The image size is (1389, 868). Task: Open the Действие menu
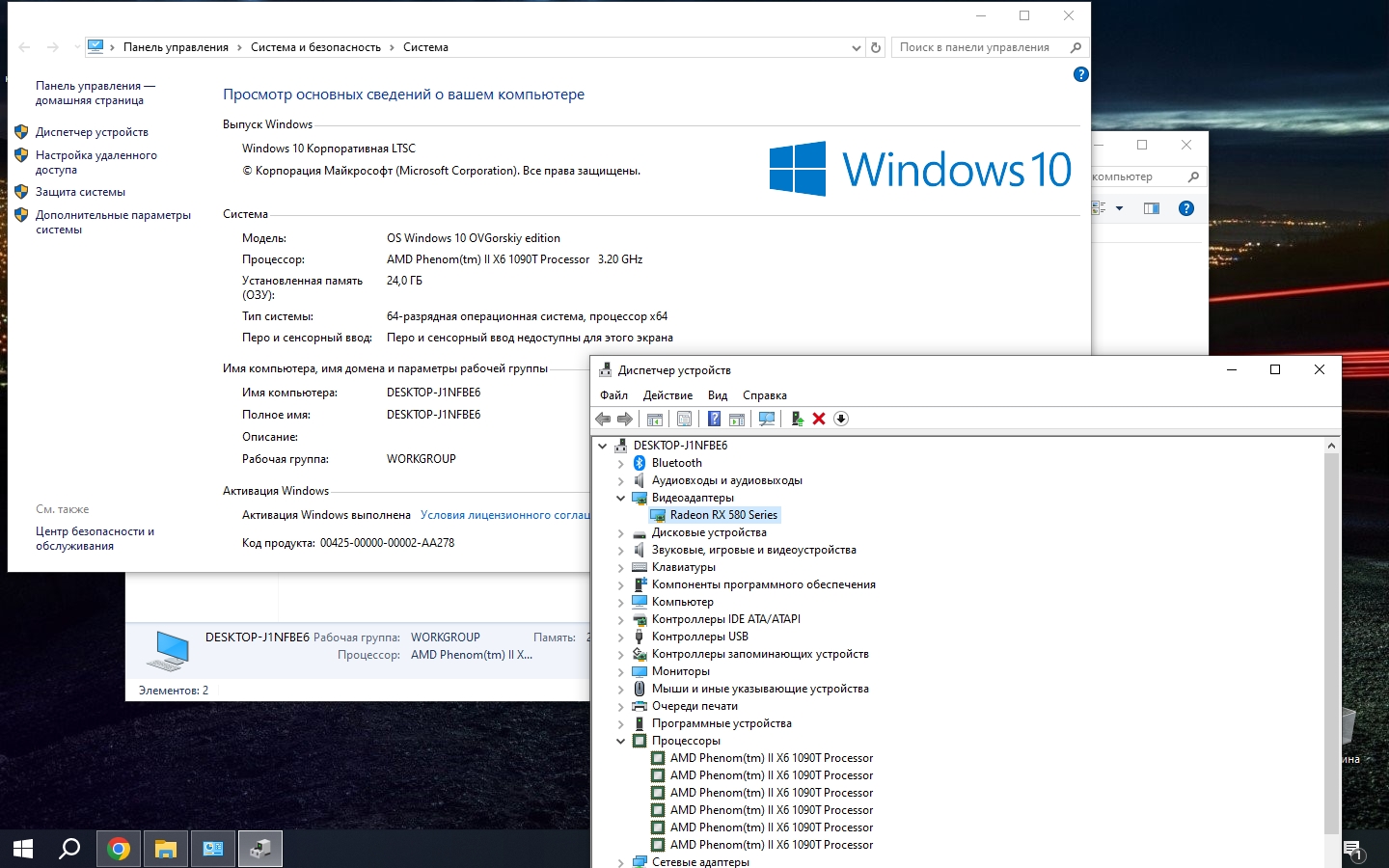tap(667, 395)
